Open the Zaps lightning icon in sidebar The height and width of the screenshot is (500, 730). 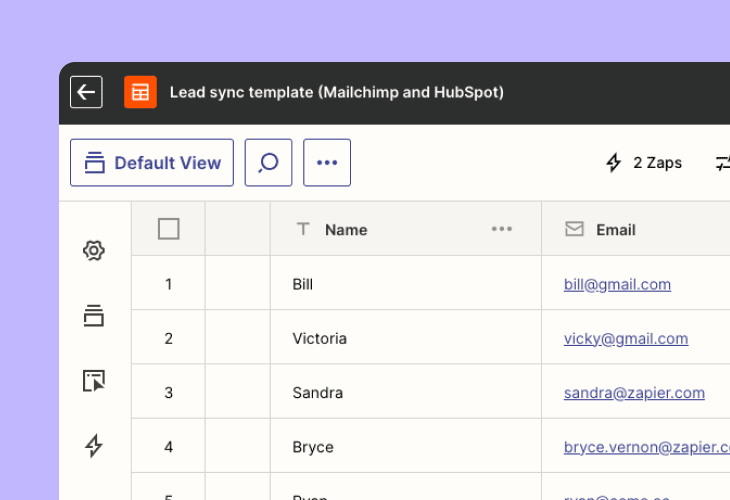point(94,446)
